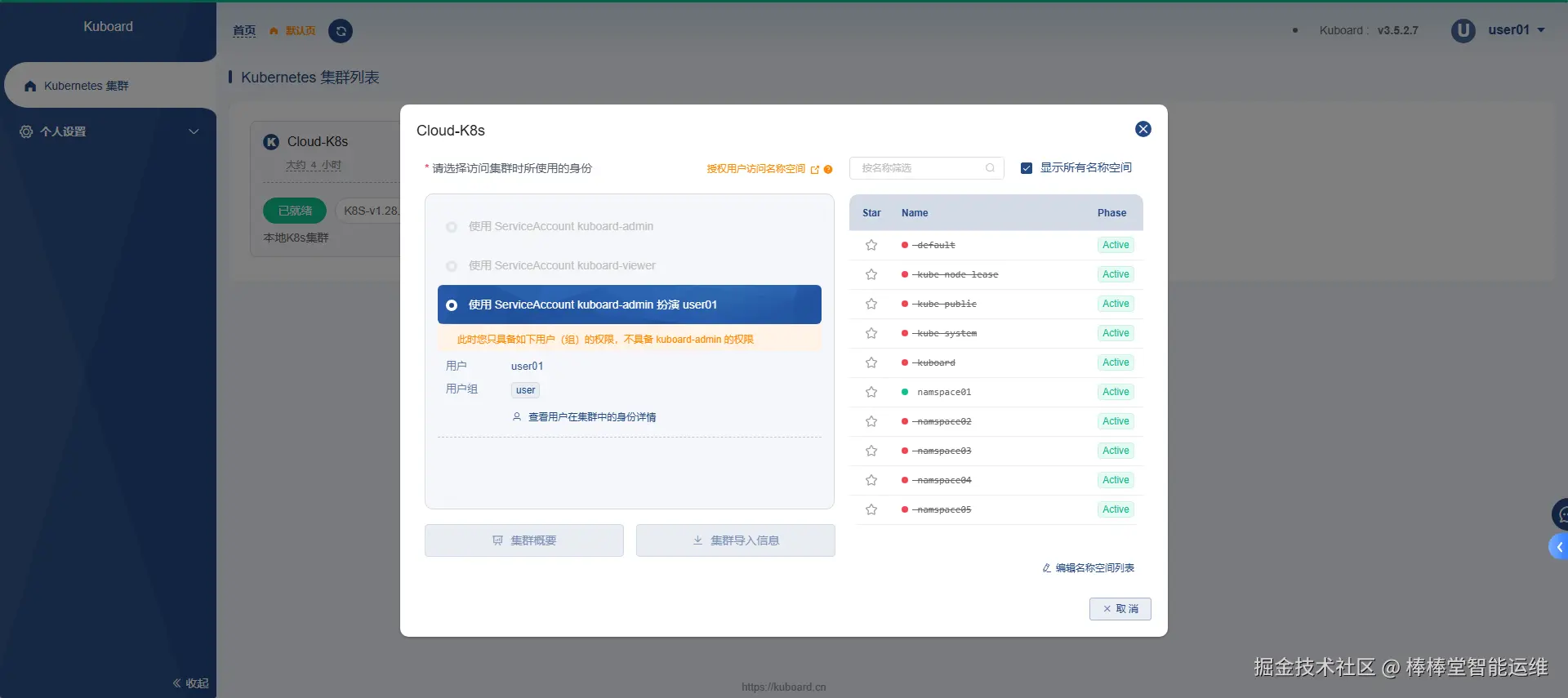Open Kubernetes 集群 sidebar menu
Viewport: 1568px width, 698px height.
[x=110, y=86]
